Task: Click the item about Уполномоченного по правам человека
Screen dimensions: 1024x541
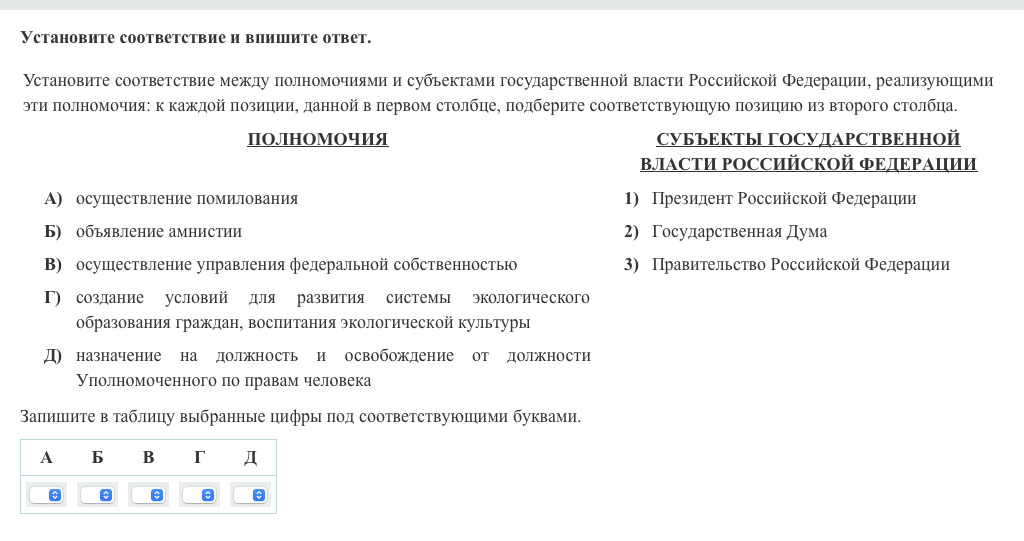Action: click(x=332, y=368)
